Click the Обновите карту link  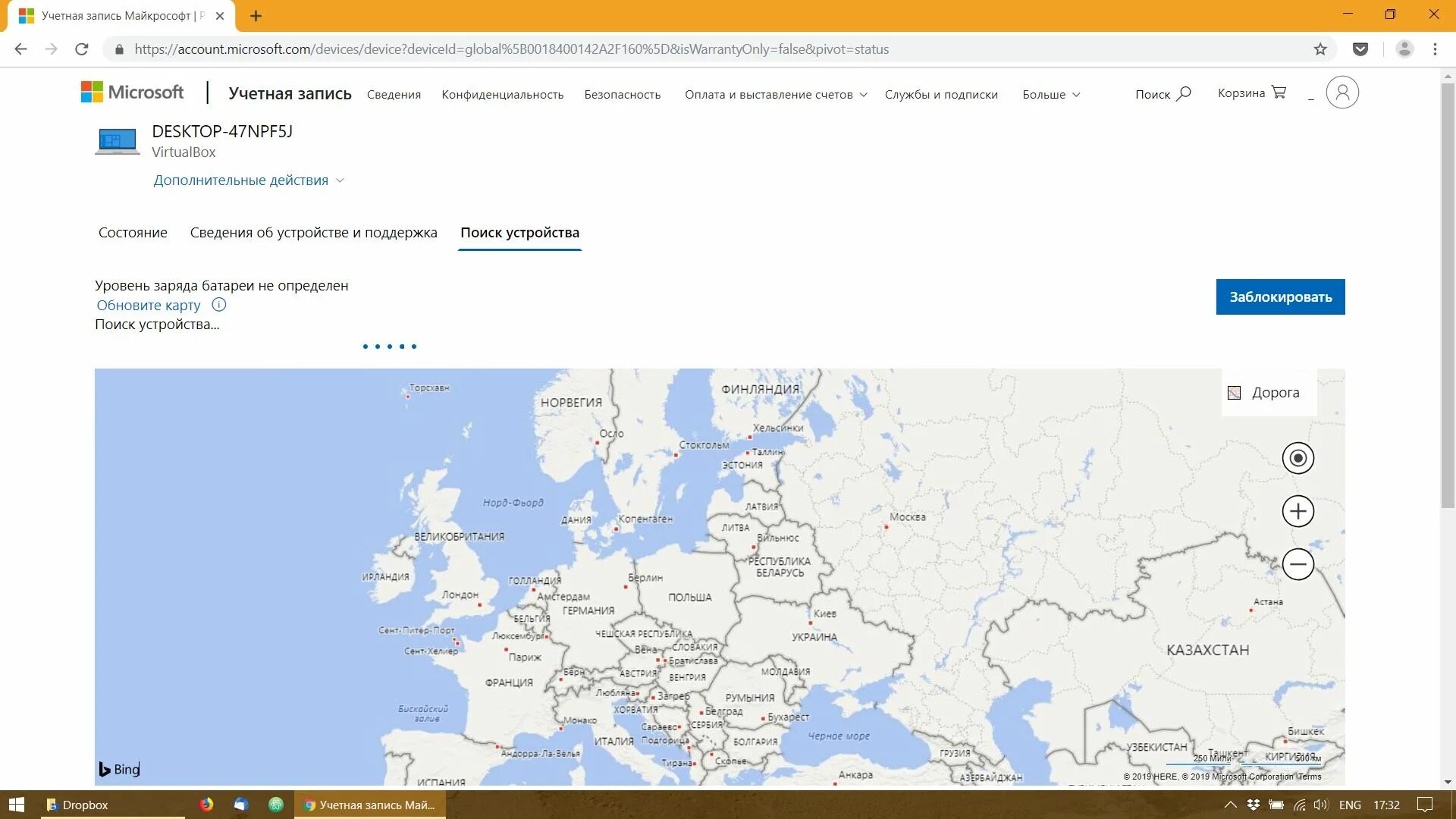(149, 305)
